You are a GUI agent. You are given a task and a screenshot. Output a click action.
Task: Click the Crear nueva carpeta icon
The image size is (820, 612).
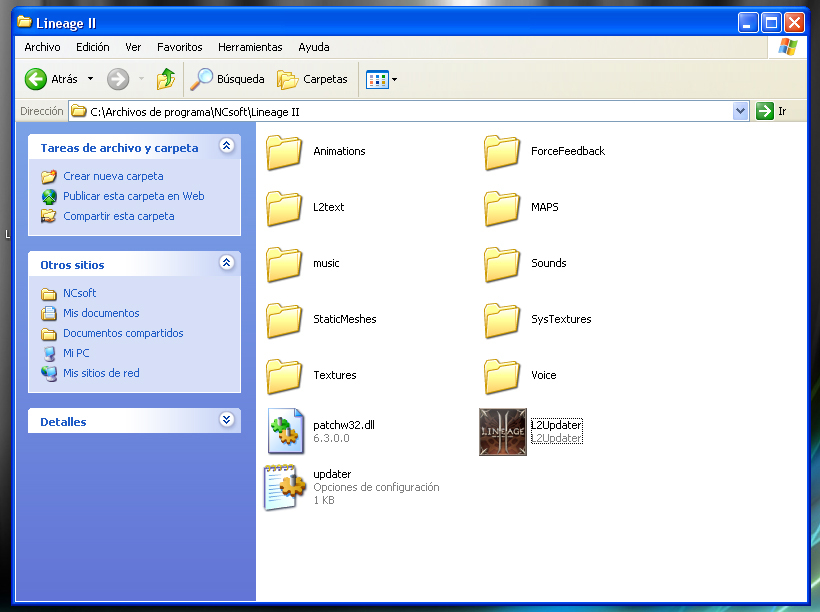pos(49,177)
